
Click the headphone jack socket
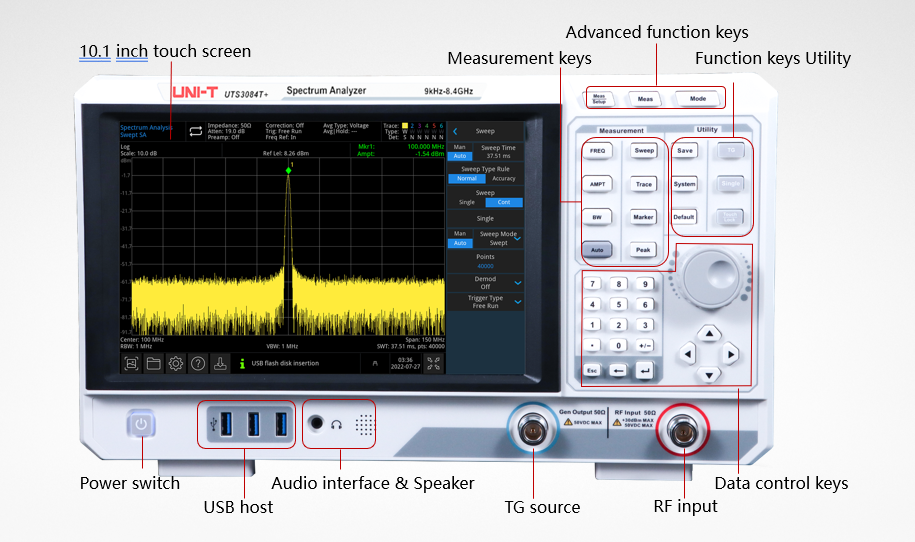316,423
